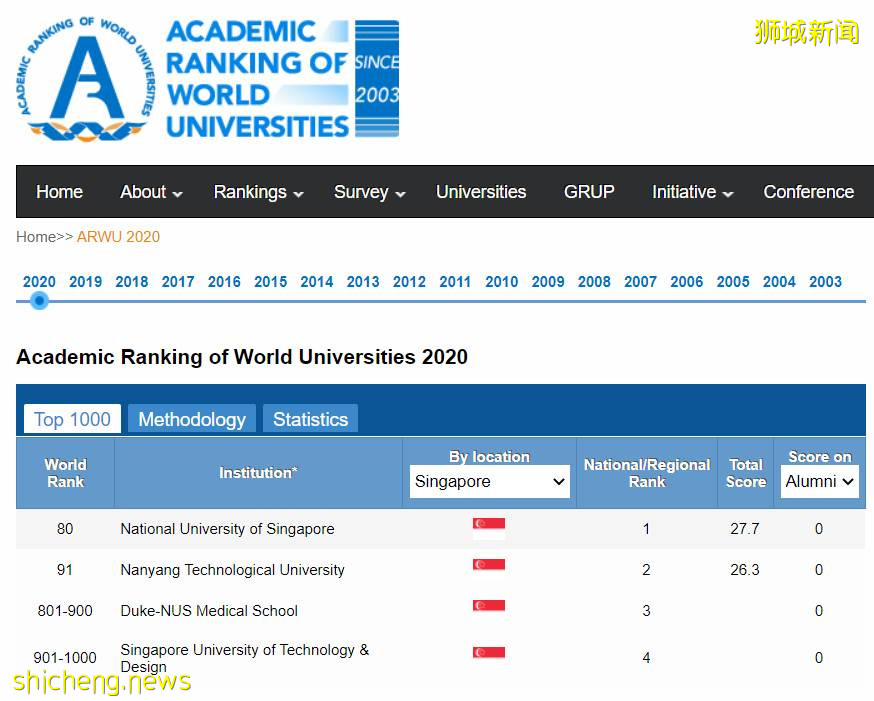The height and width of the screenshot is (701, 874).
Task: Switch to the Methodology tab
Action: [x=192, y=419]
